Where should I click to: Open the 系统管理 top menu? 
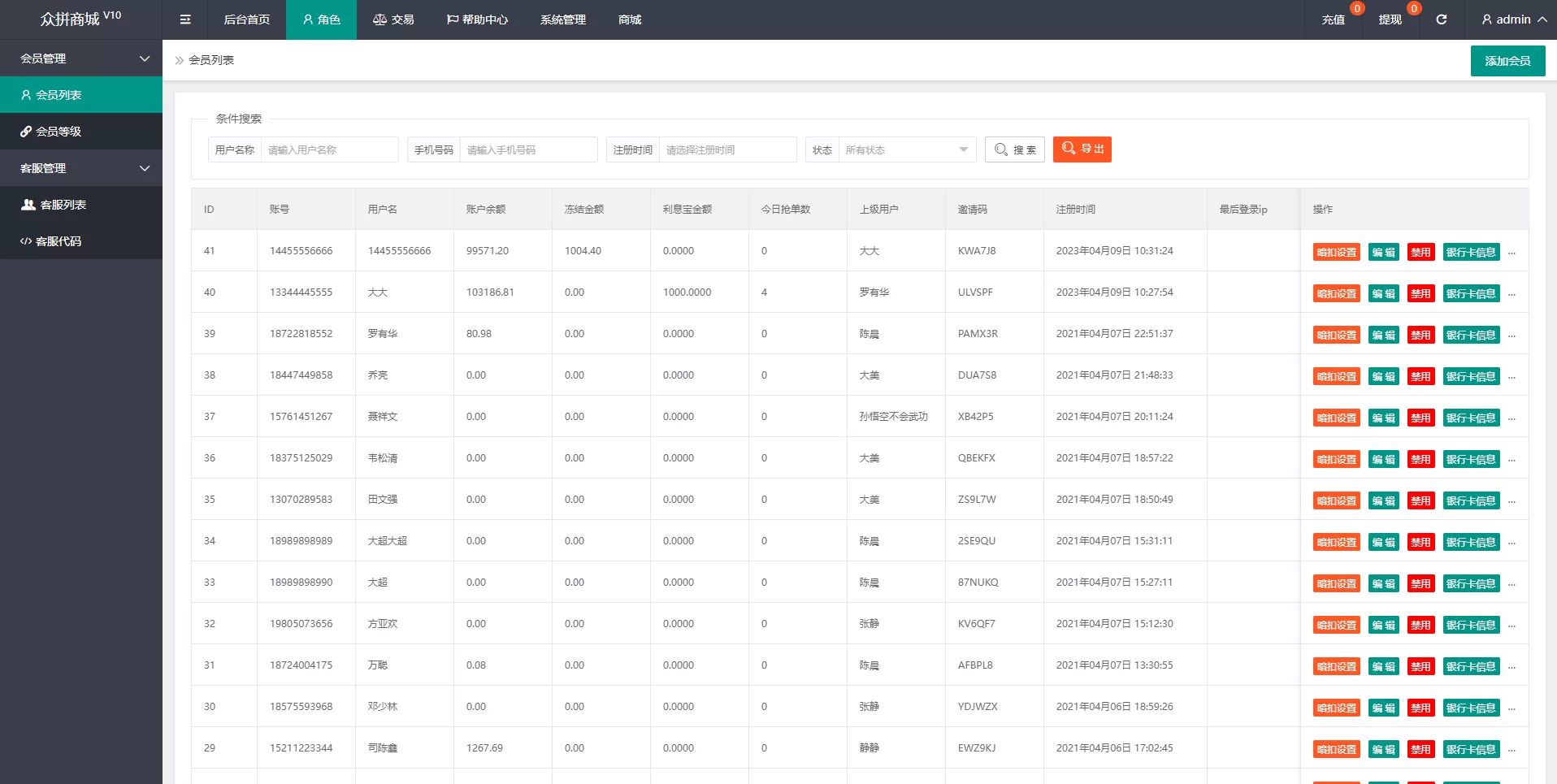click(562, 19)
